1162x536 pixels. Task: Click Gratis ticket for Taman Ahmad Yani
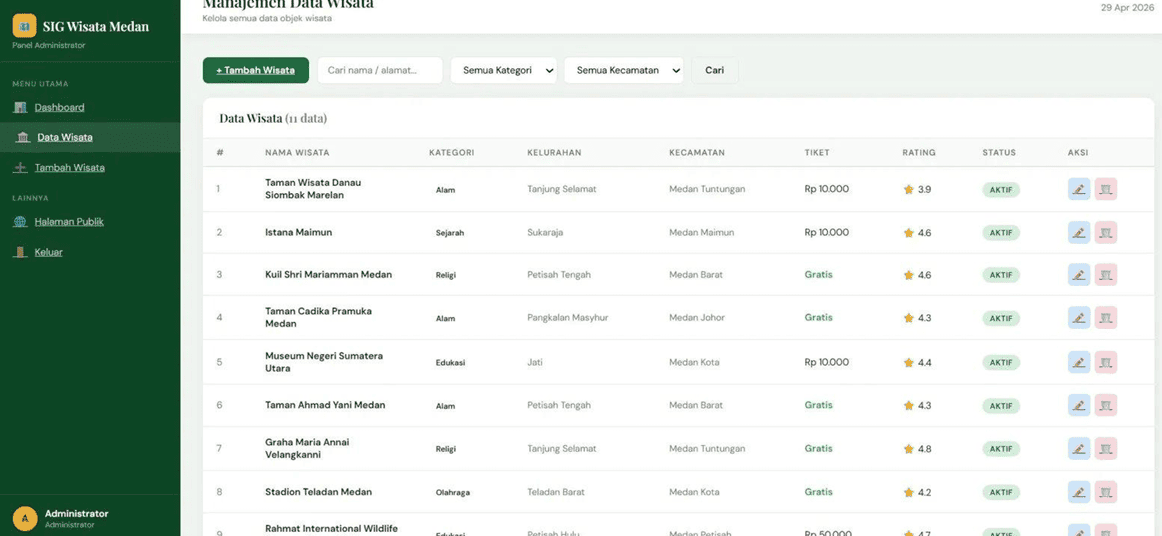[x=819, y=406]
